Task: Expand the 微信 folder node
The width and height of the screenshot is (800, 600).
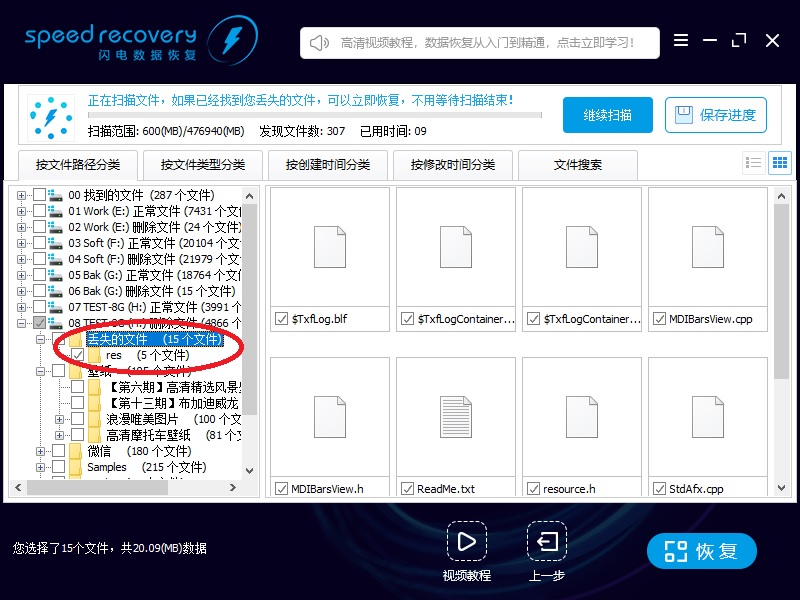Action: coord(41,451)
